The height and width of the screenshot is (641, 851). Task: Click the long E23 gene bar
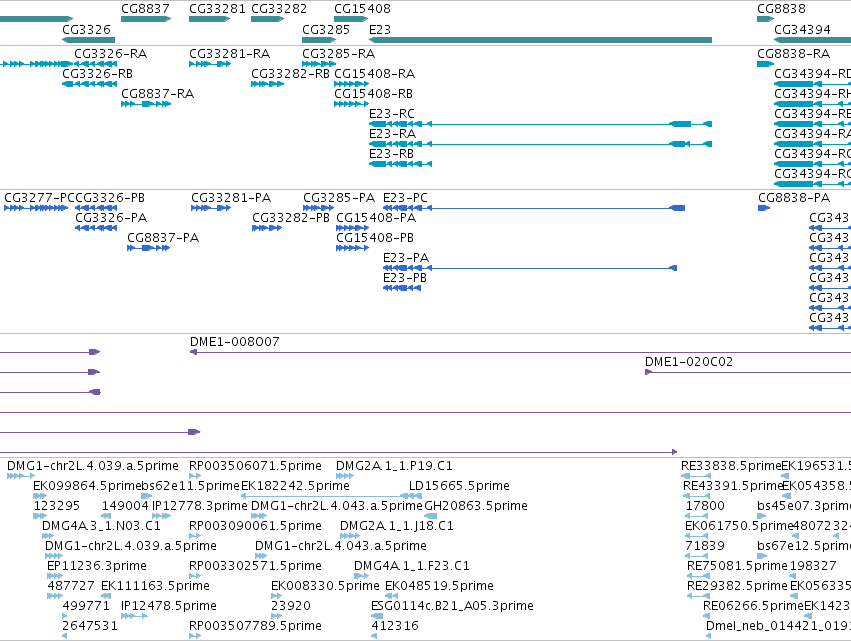click(x=540, y=40)
